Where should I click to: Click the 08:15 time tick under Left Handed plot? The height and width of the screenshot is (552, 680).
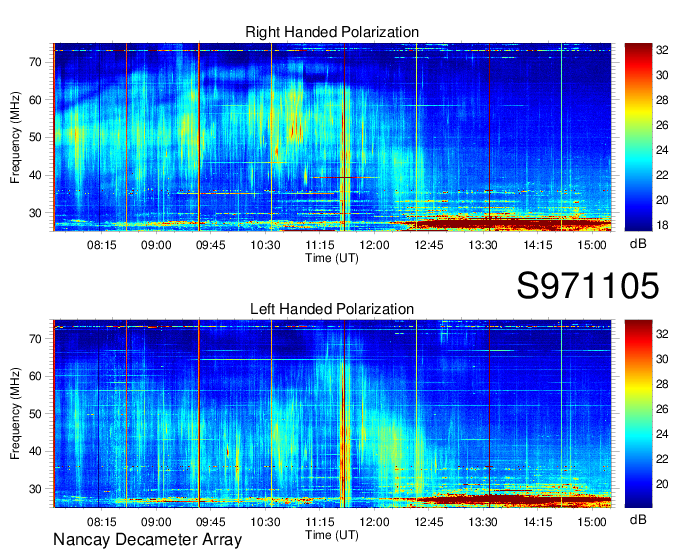pyautogui.click(x=101, y=522)
